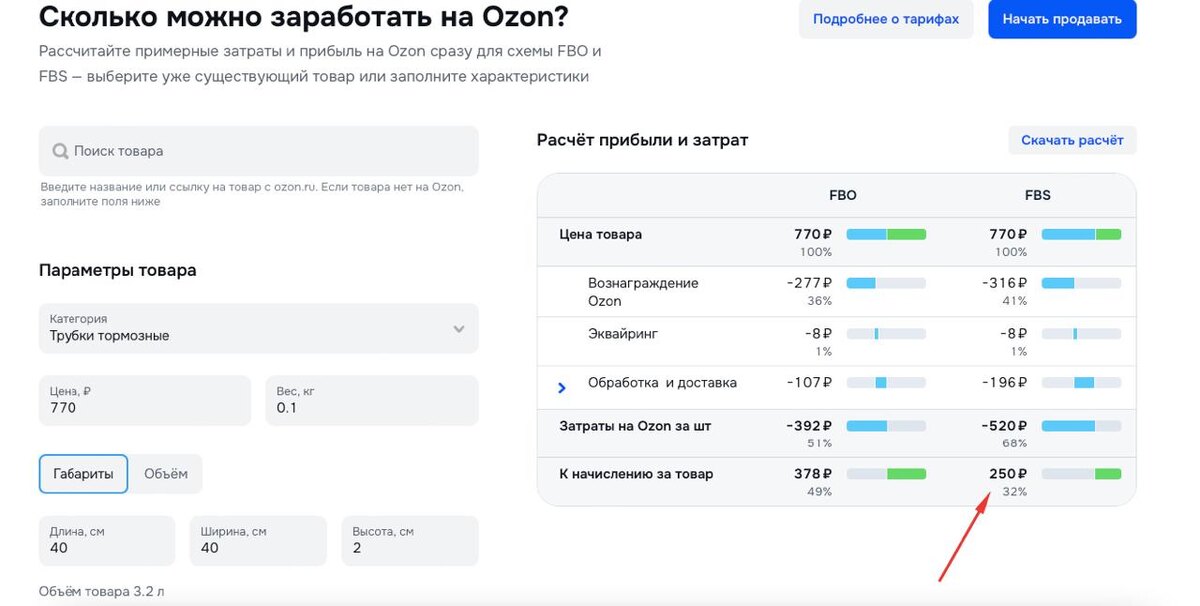Click the FBO Вознаграждение Ozon bar
Screen dimensions: 1200x606
tap(886, 283)
